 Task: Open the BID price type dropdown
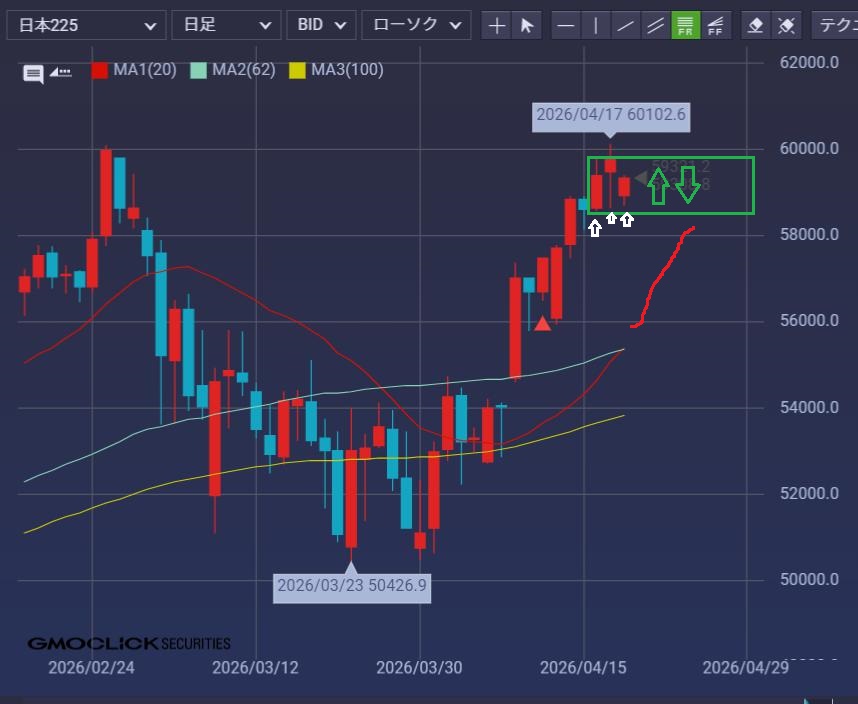click(320, 25)
